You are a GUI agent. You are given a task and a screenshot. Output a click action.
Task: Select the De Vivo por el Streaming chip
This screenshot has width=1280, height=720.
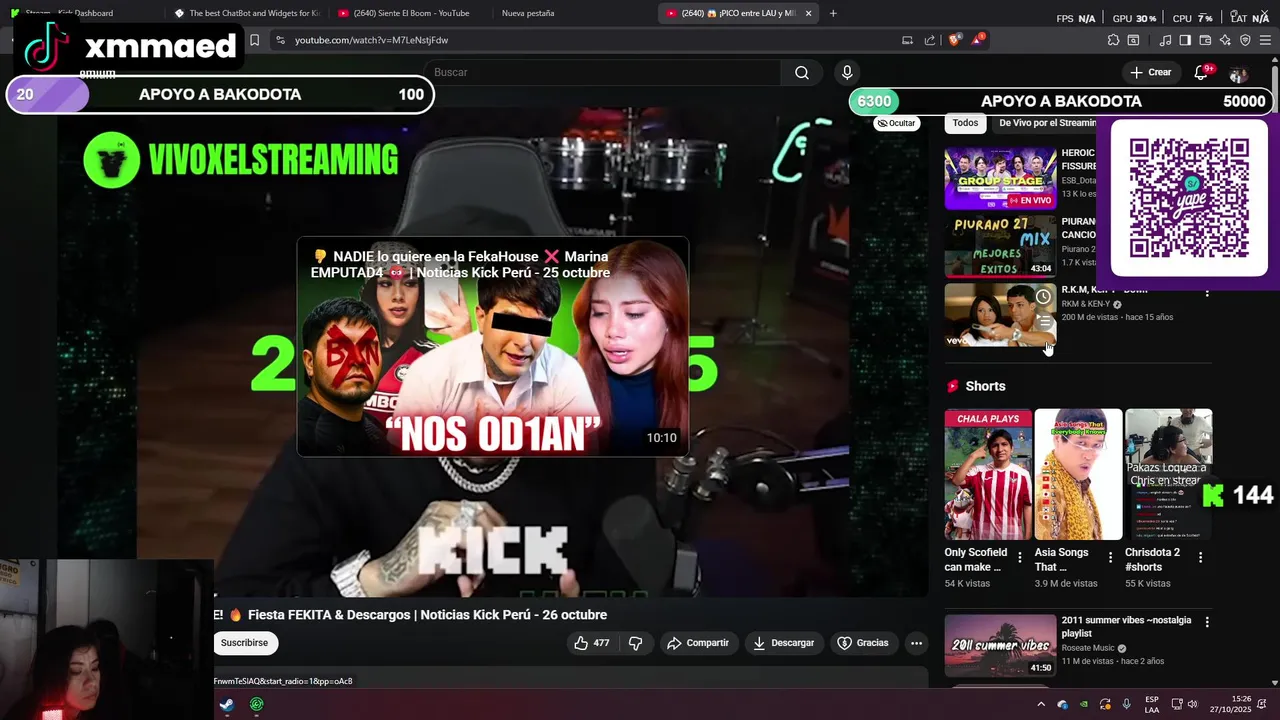coord(1045,123)
